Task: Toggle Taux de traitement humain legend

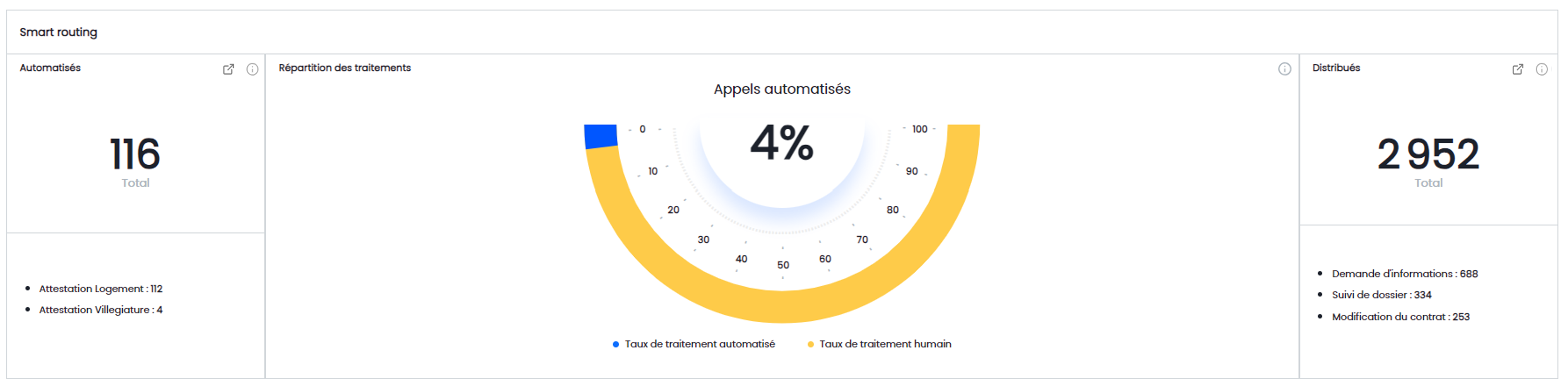Action: coord(885,344)
